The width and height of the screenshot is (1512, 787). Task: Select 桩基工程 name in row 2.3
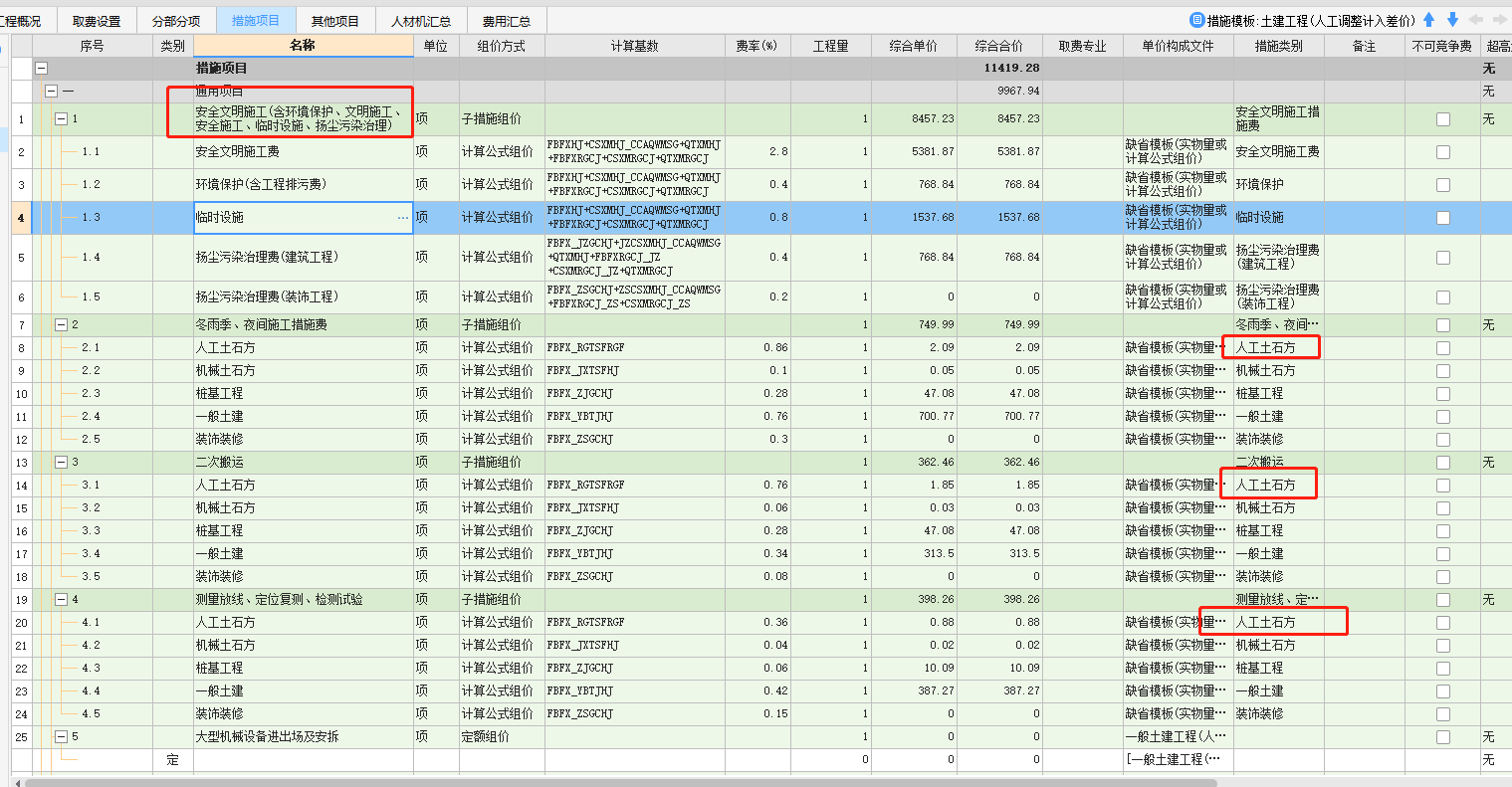click(304, 394)
